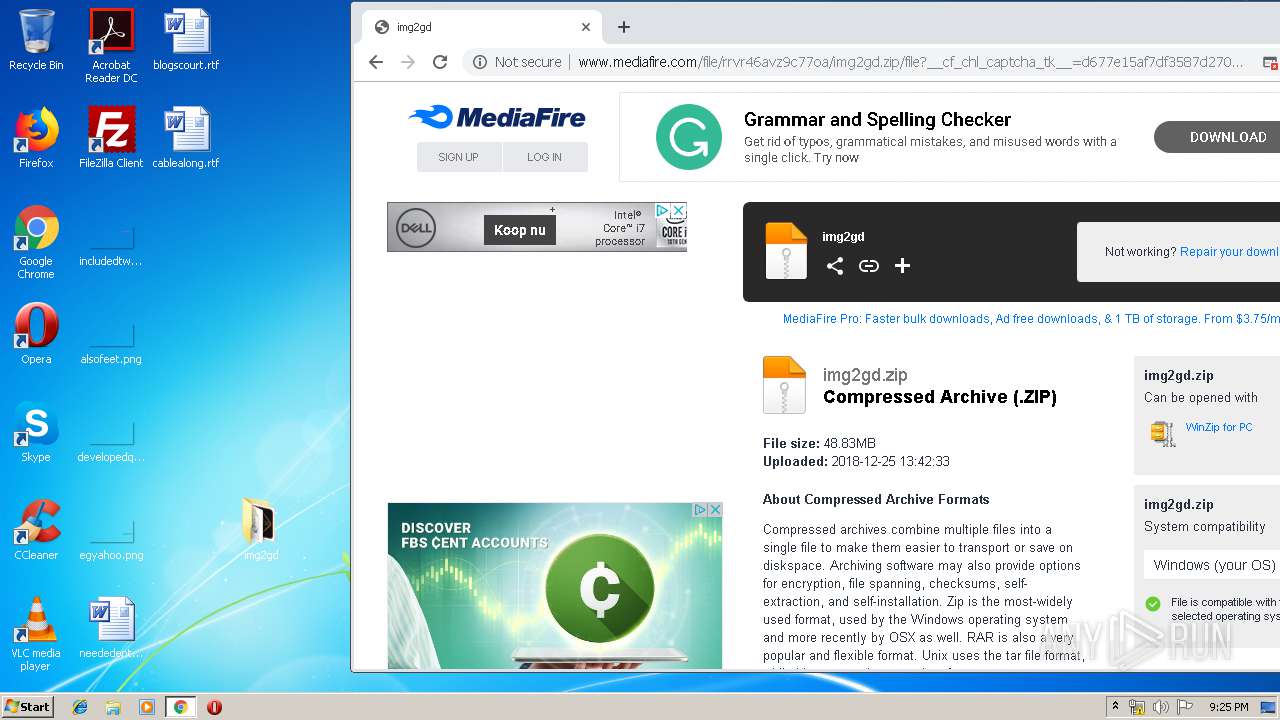The width and height of the screenshot is (1280, 720).
Task: Open the Recycle Bin desktop icon
Action: coord(36,40)
